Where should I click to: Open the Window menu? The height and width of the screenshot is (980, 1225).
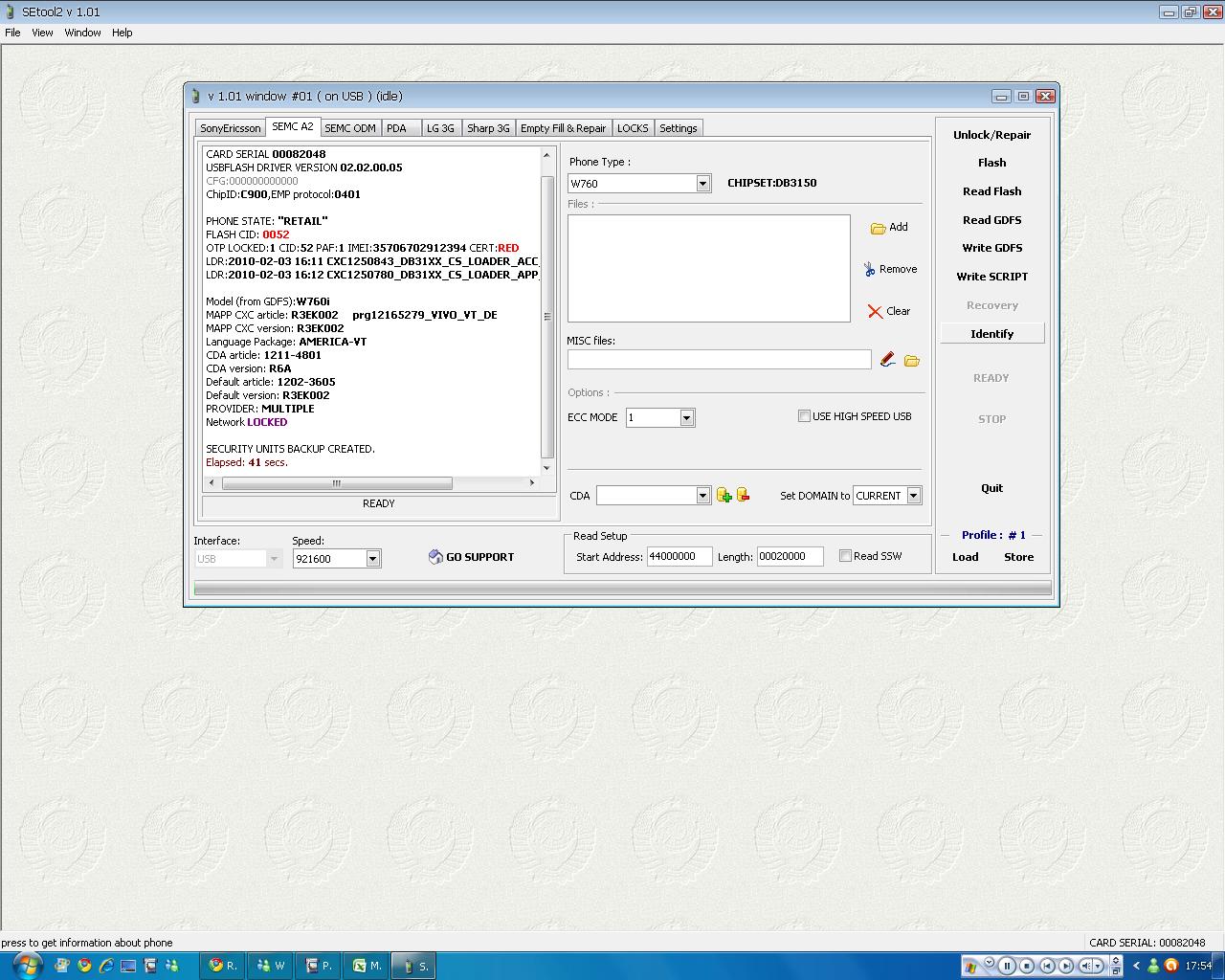tap(82, 33)
